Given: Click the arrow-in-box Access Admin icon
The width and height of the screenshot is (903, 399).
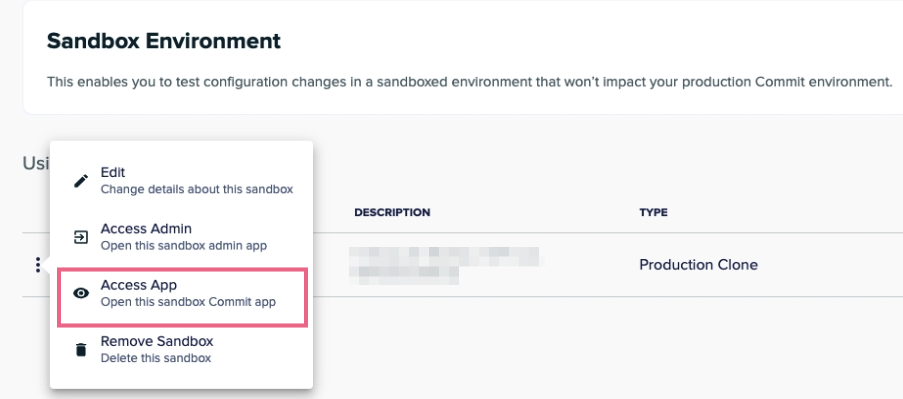Looking at the screenshot, I should click(81, 237).
